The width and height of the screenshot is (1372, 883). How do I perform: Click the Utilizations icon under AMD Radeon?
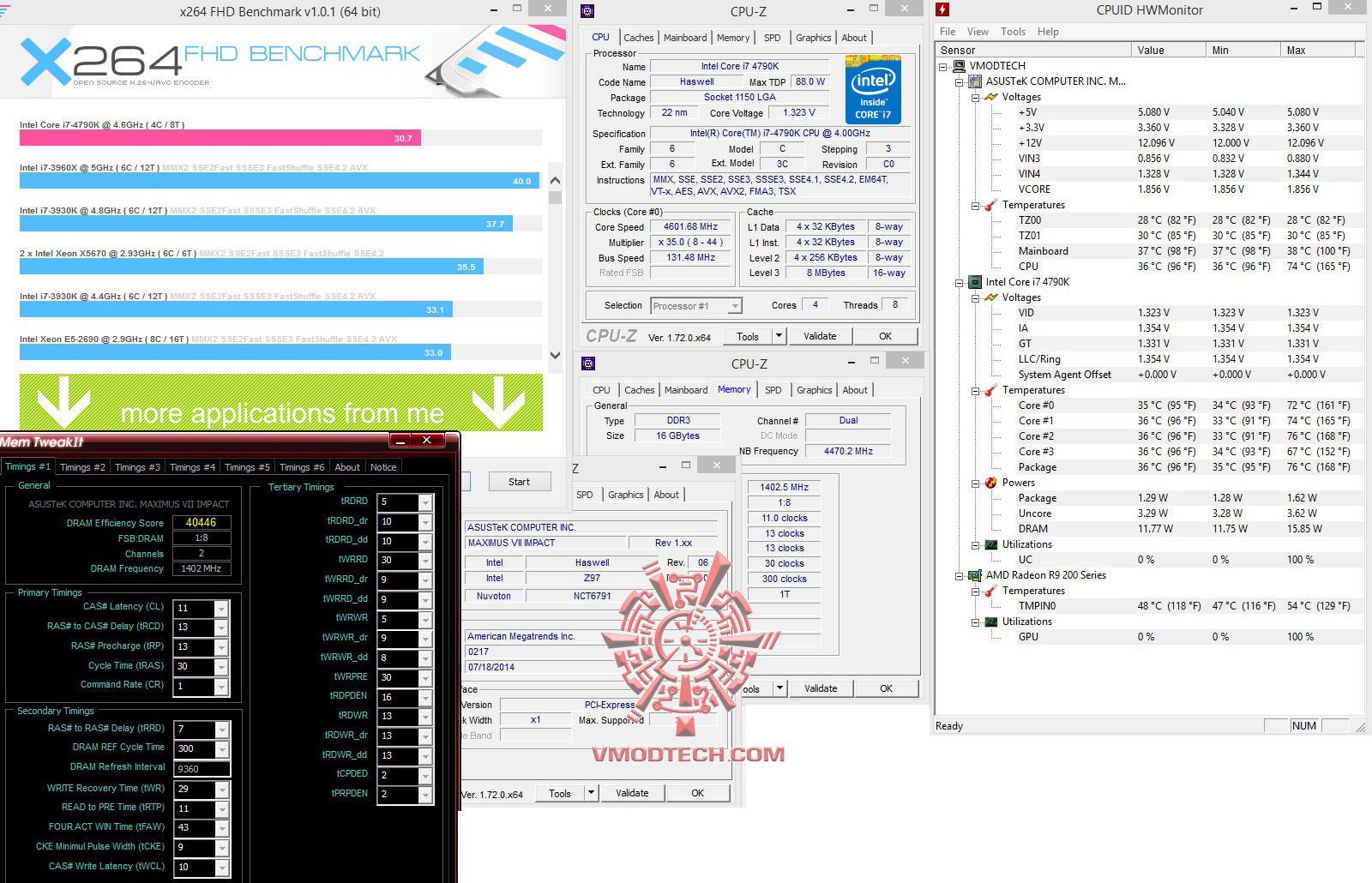[991, 622]
